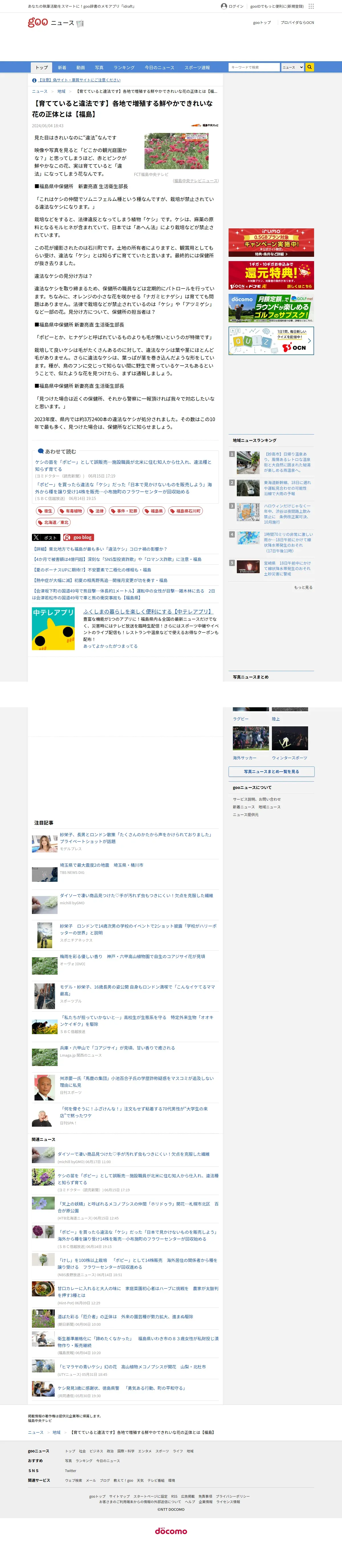Open サービス説明、お問い合わせ link
Viewport: 342px width, 1568px height.
point(257,799)
